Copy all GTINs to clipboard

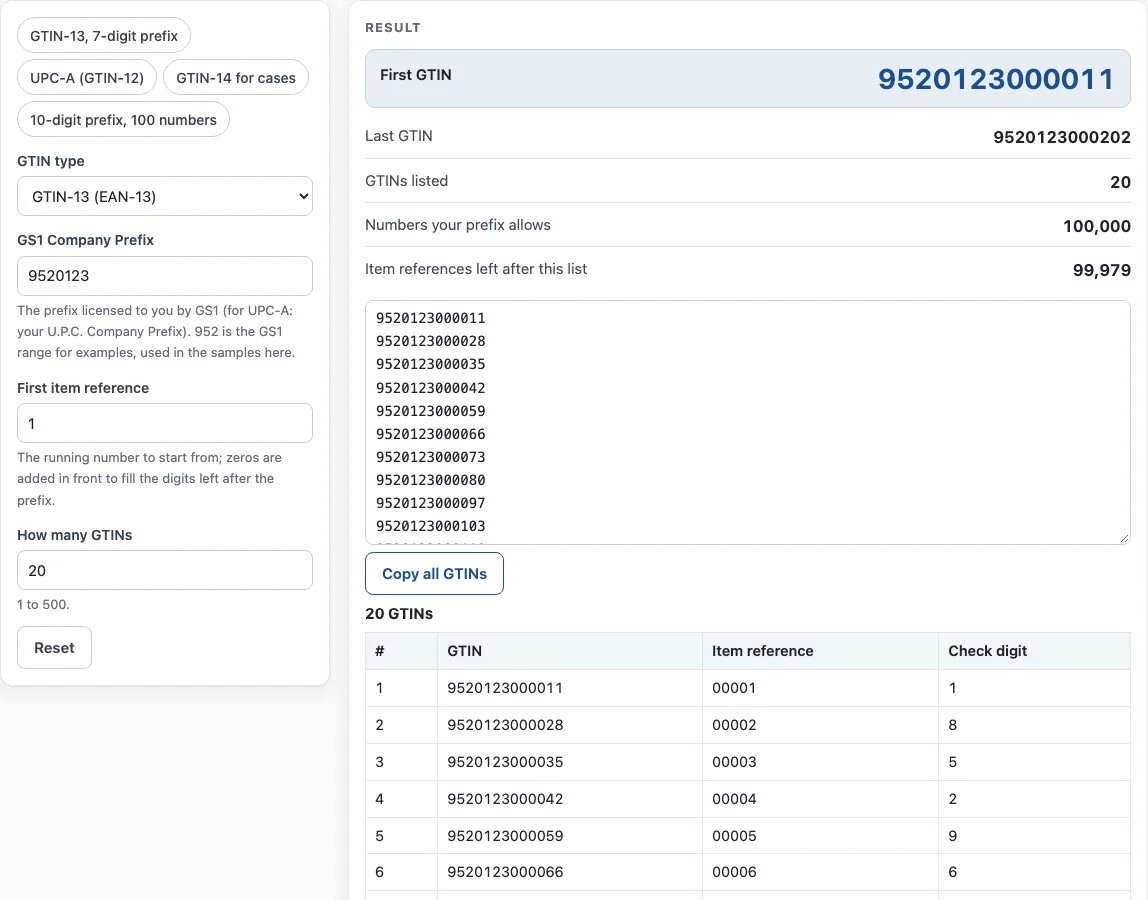coord(434,574)
